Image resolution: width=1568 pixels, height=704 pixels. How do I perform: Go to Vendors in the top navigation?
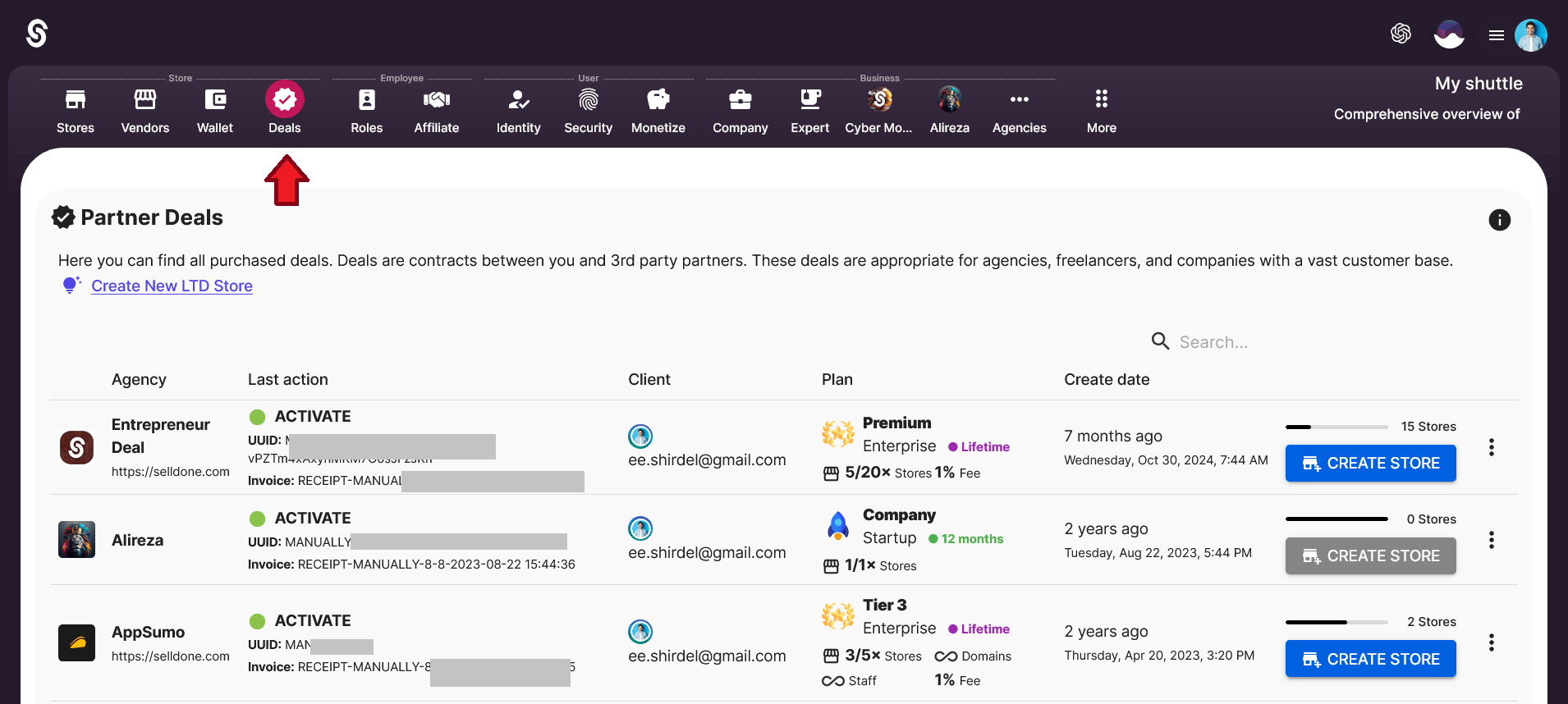(145, 111)
